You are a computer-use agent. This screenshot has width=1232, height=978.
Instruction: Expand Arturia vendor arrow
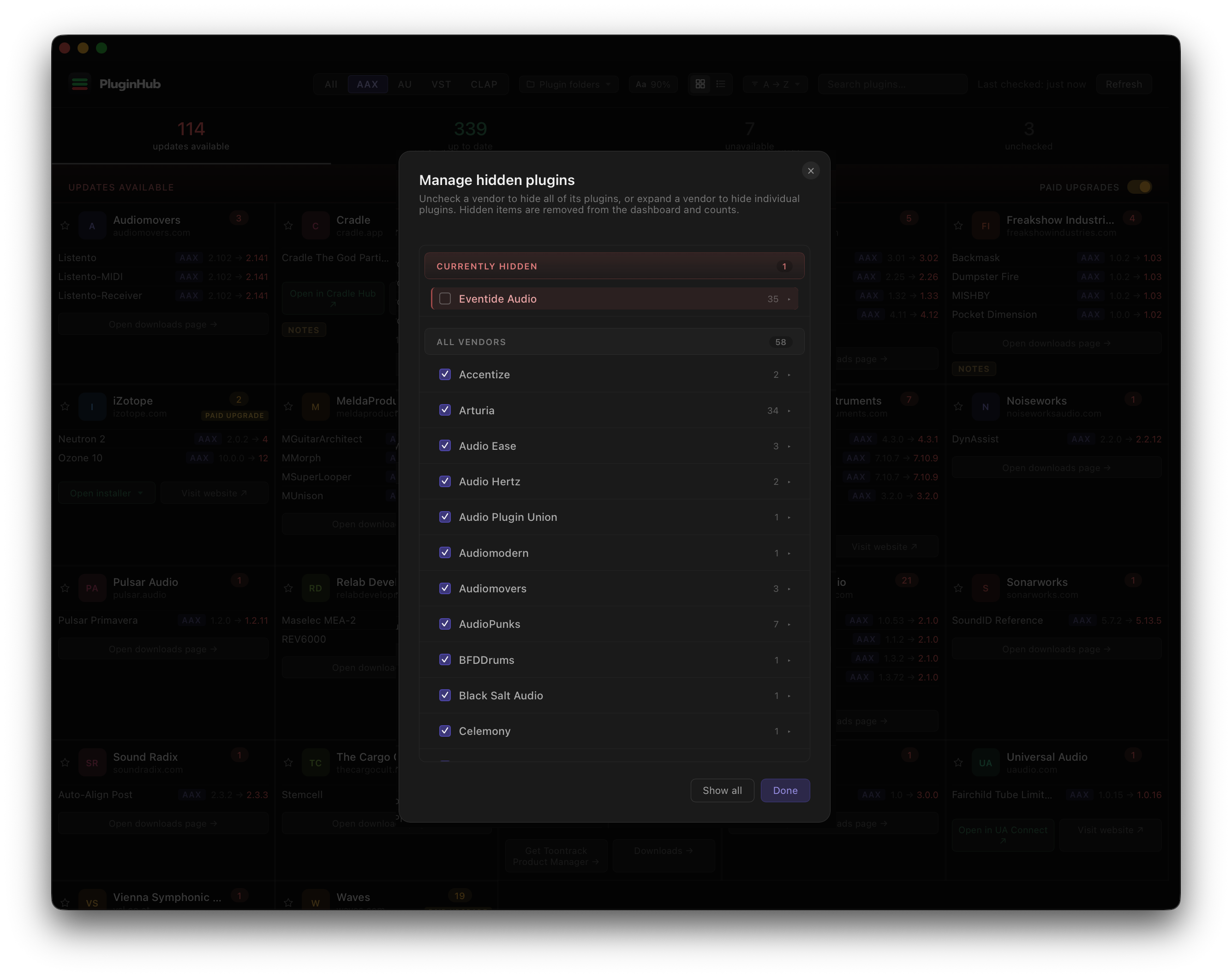[x=789, y=411]
